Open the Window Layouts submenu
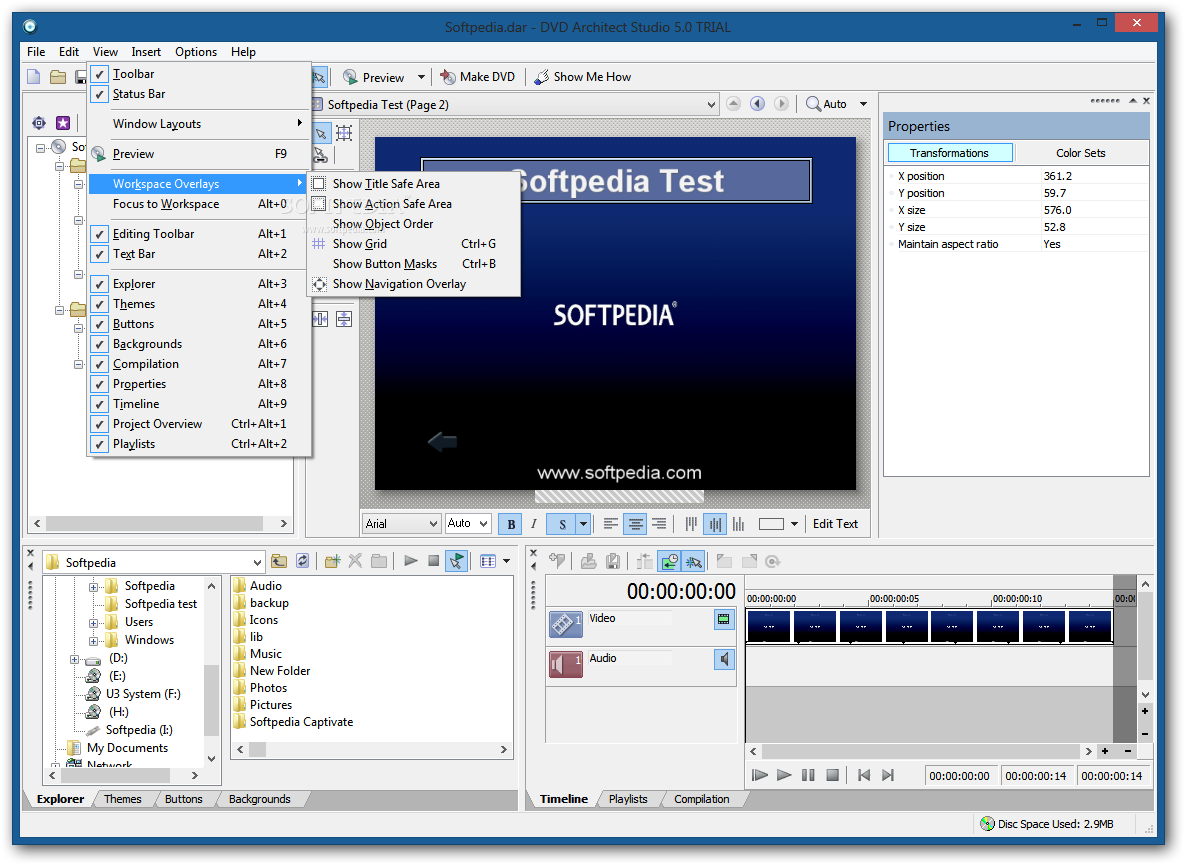Screen dimensions: 1185x865 (x=200, y=123)
